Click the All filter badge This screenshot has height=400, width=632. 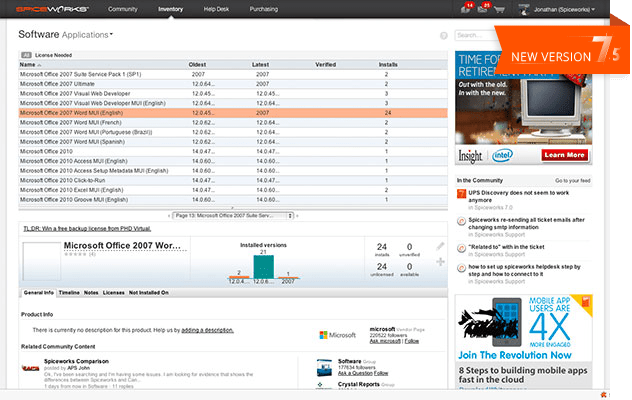tap(26, 55)
